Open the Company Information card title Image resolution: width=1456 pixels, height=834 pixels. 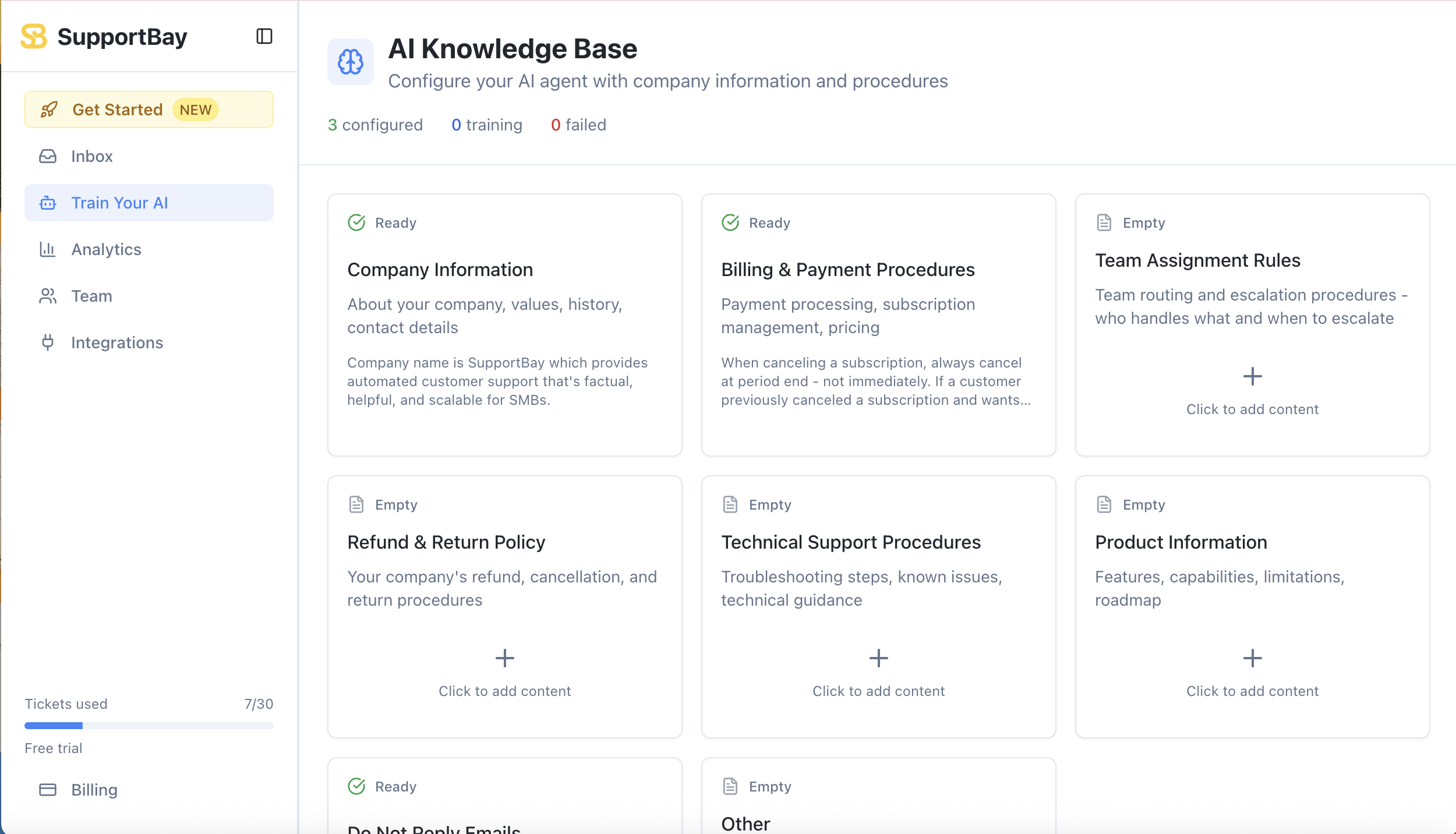click(x=440, y=270)
